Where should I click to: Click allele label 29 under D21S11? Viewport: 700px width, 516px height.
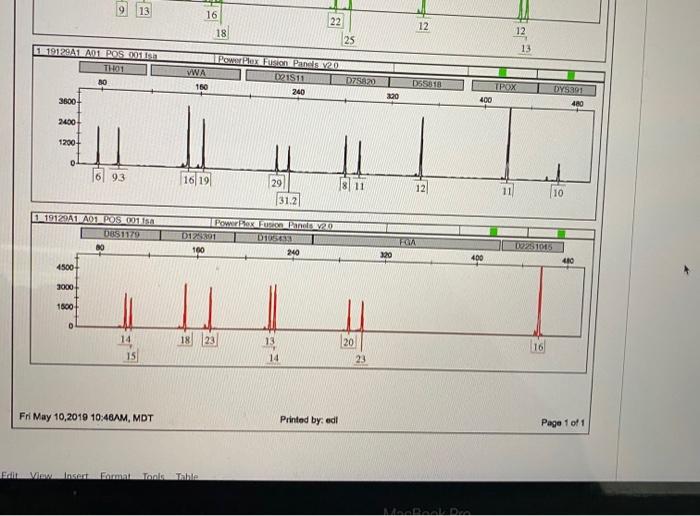click(x=276, y=183)
